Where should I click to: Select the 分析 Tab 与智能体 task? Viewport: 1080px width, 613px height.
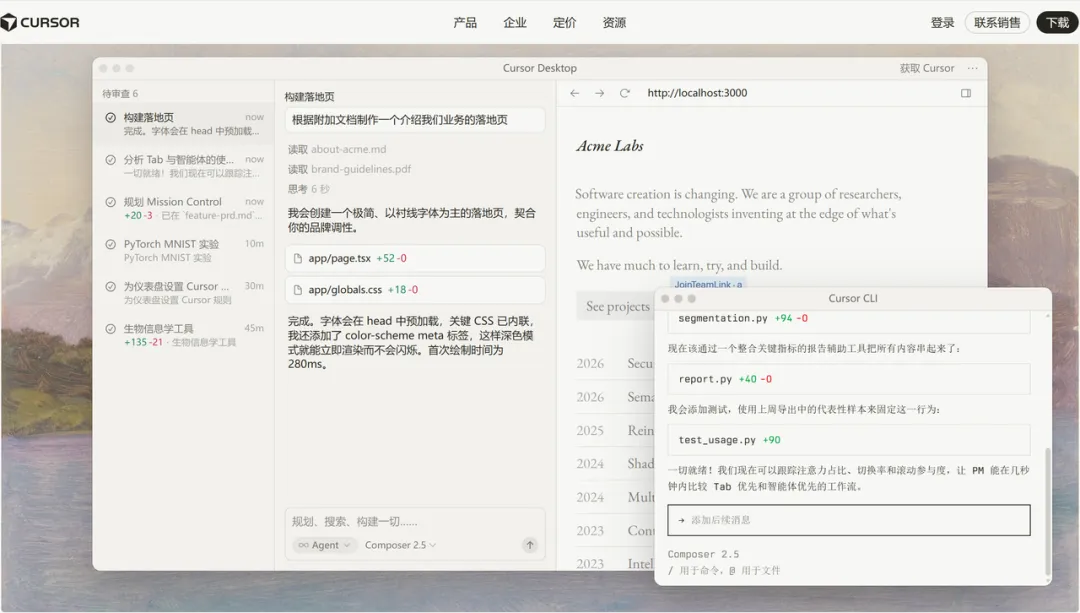(x=183, y=166)
